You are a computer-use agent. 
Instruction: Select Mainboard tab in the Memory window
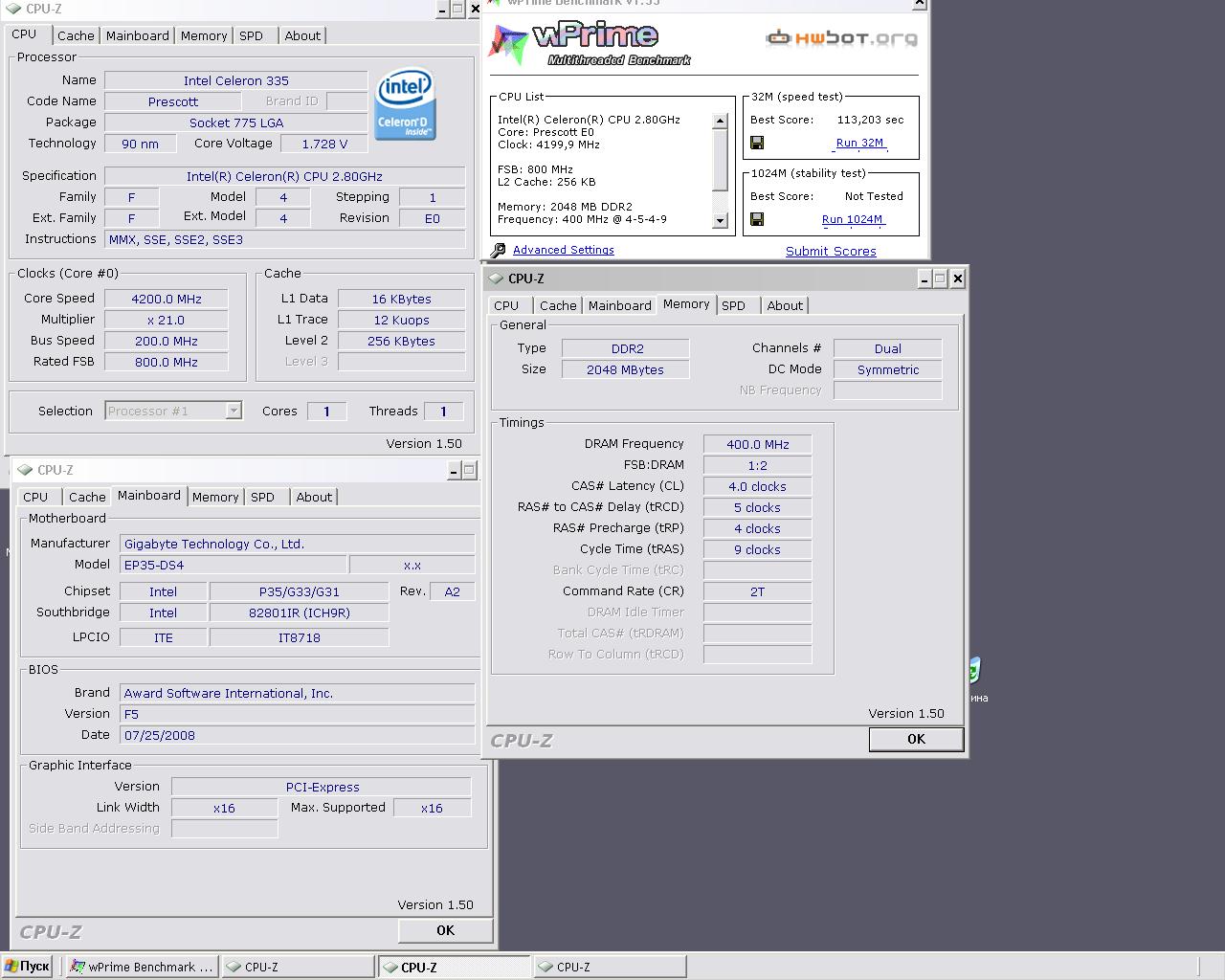point(620,305)
